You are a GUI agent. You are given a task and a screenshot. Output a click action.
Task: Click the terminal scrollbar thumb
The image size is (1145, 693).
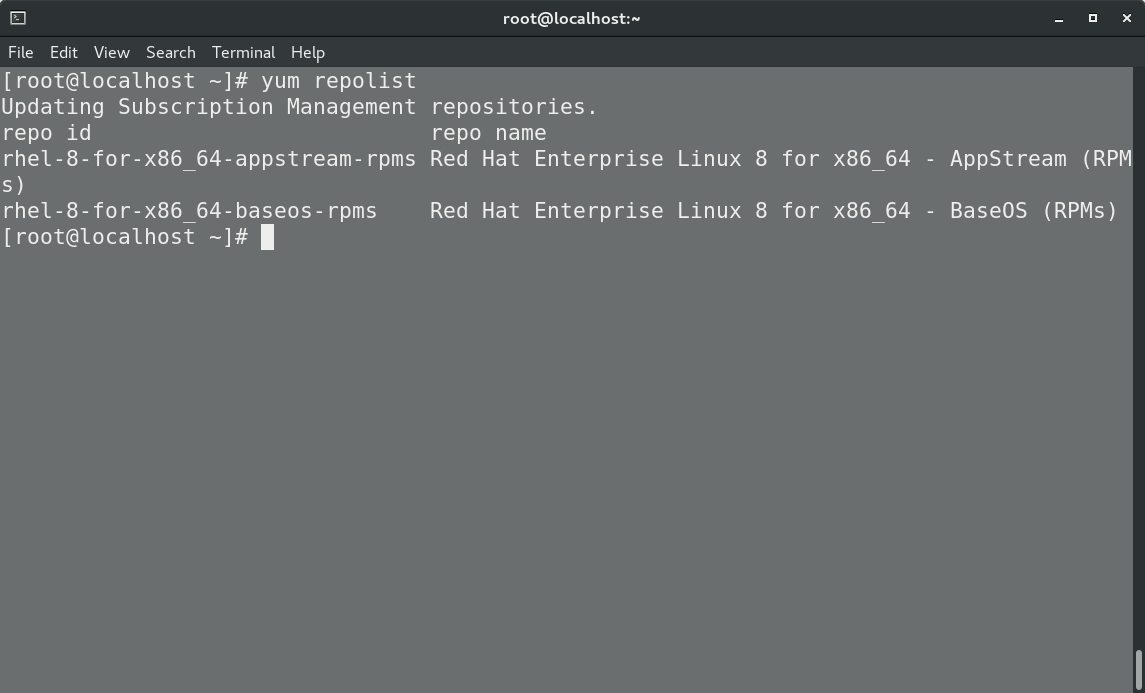click(1138, 670)
